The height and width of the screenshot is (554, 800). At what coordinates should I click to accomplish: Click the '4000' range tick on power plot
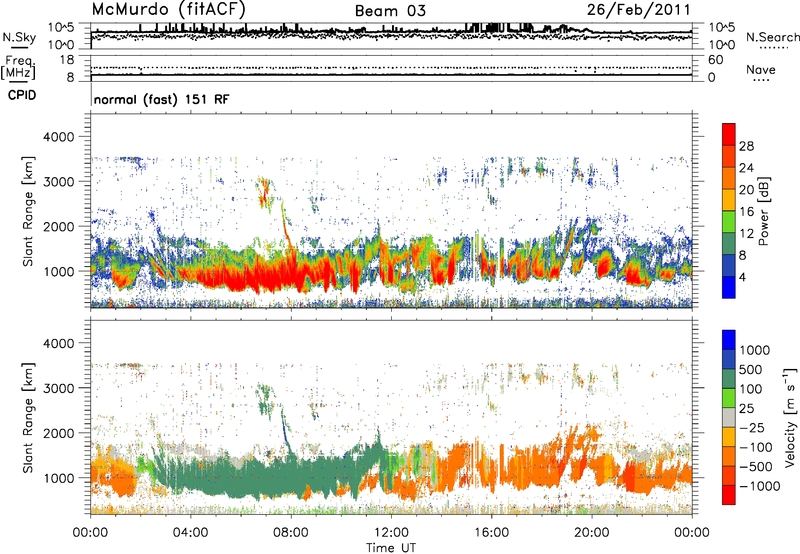(58, 137)
